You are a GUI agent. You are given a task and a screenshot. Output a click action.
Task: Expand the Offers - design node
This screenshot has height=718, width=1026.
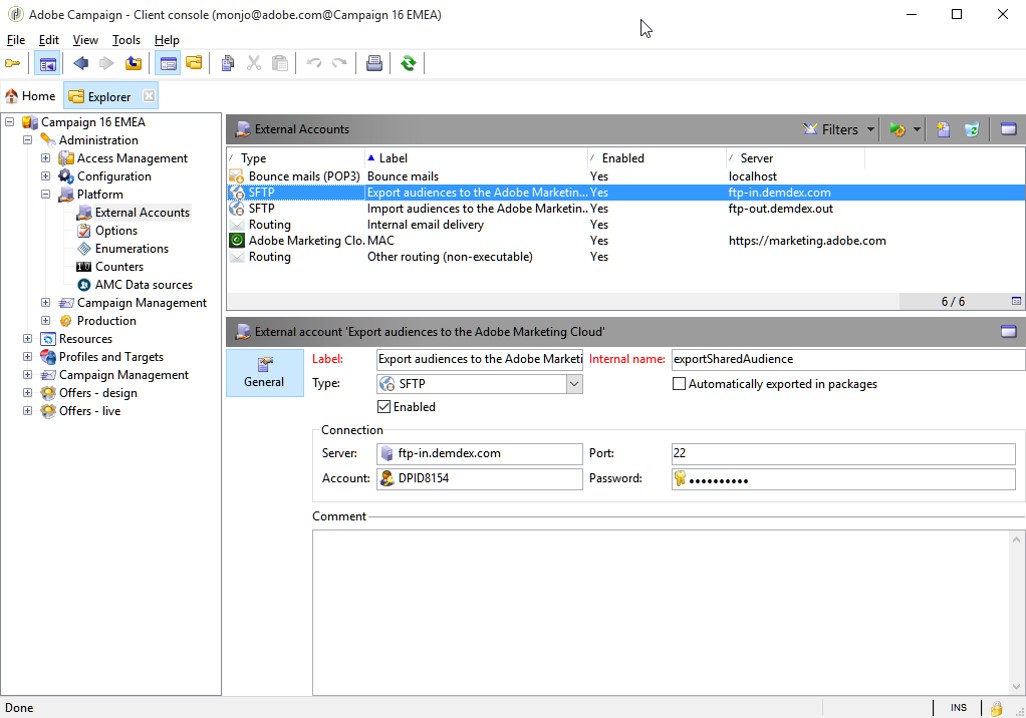pos(27,393)
